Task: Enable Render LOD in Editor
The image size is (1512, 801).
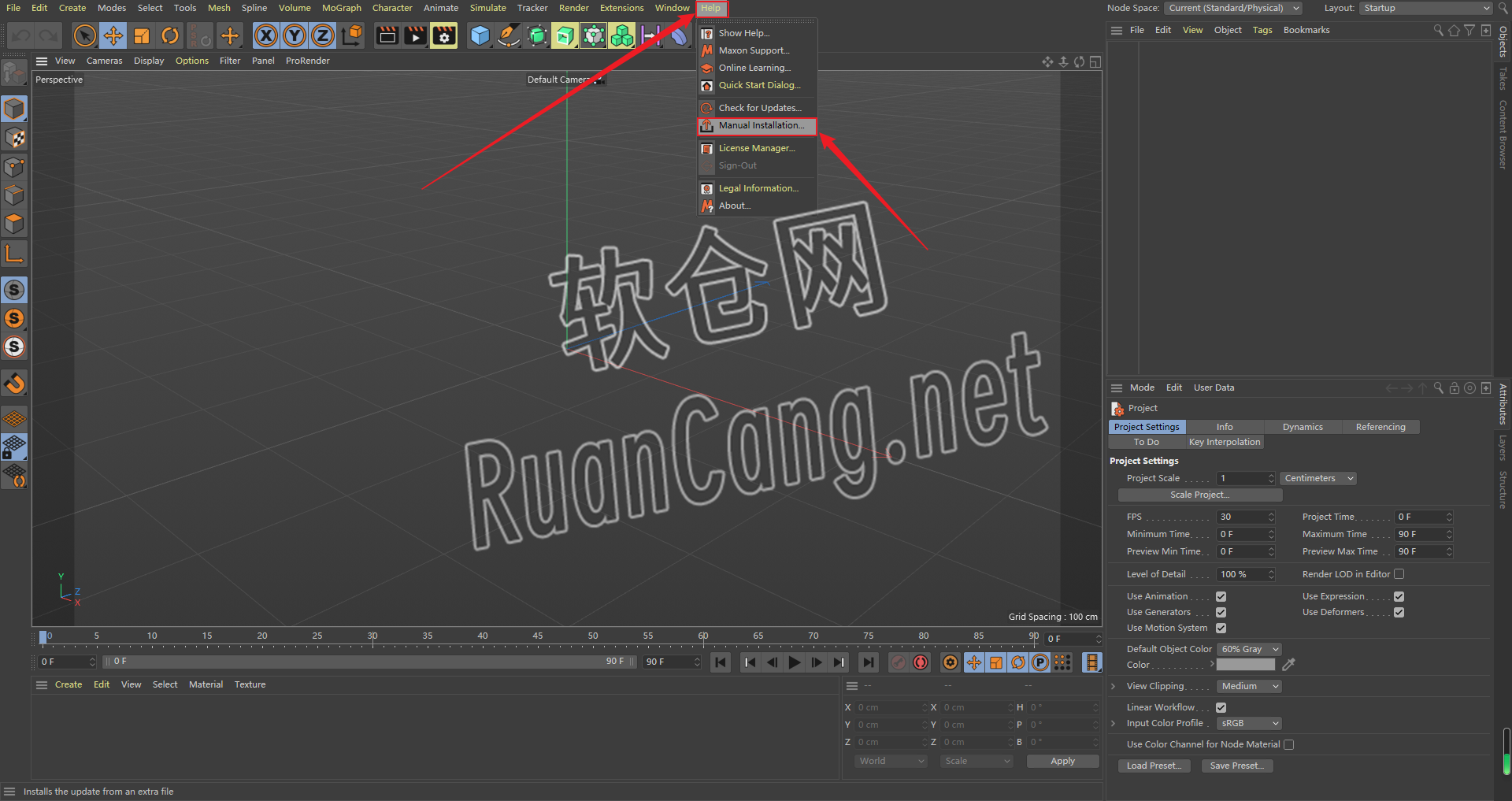Action: pos(1399,574)
